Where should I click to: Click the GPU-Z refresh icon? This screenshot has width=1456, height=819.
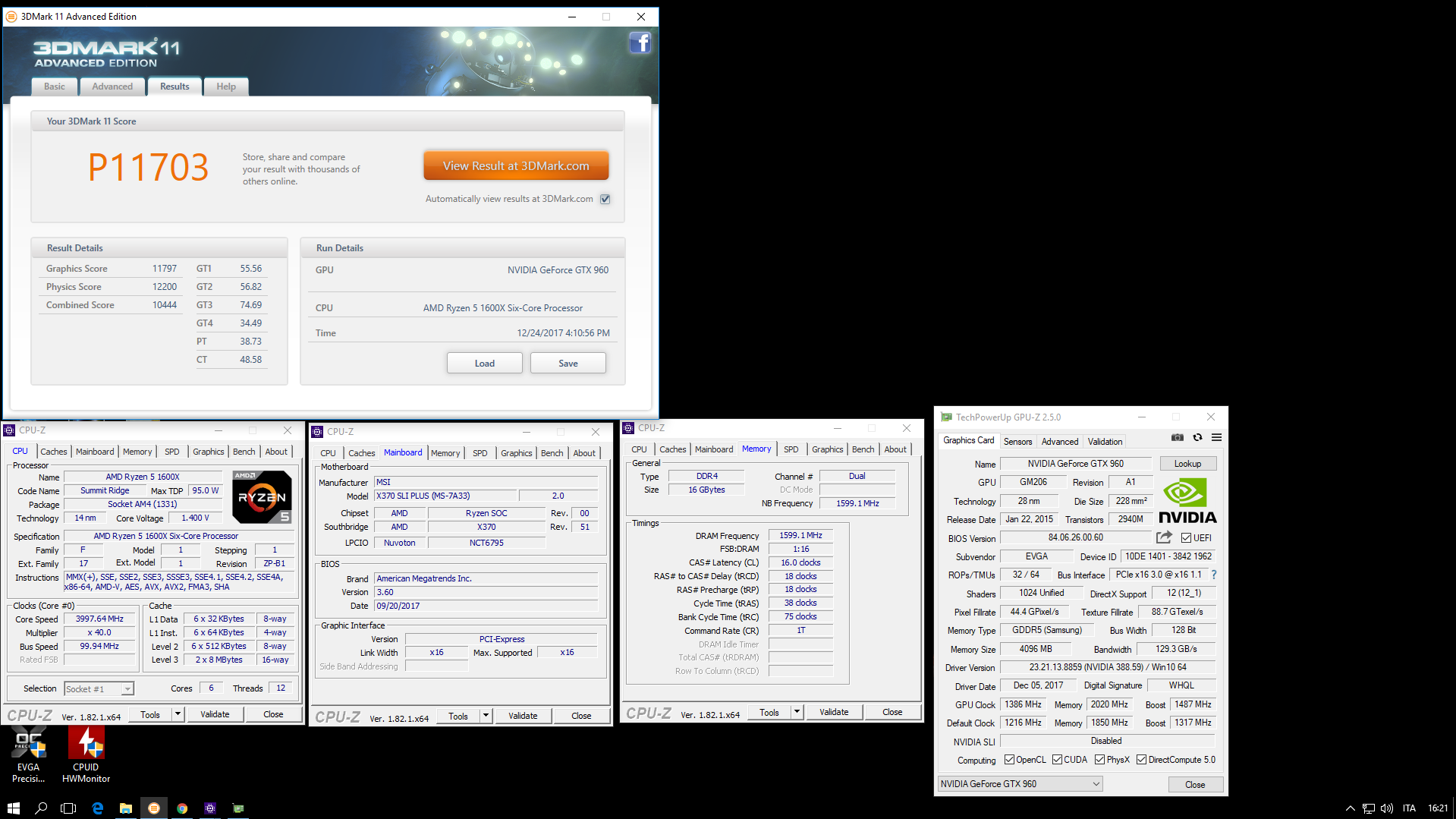pos(1197,437)
